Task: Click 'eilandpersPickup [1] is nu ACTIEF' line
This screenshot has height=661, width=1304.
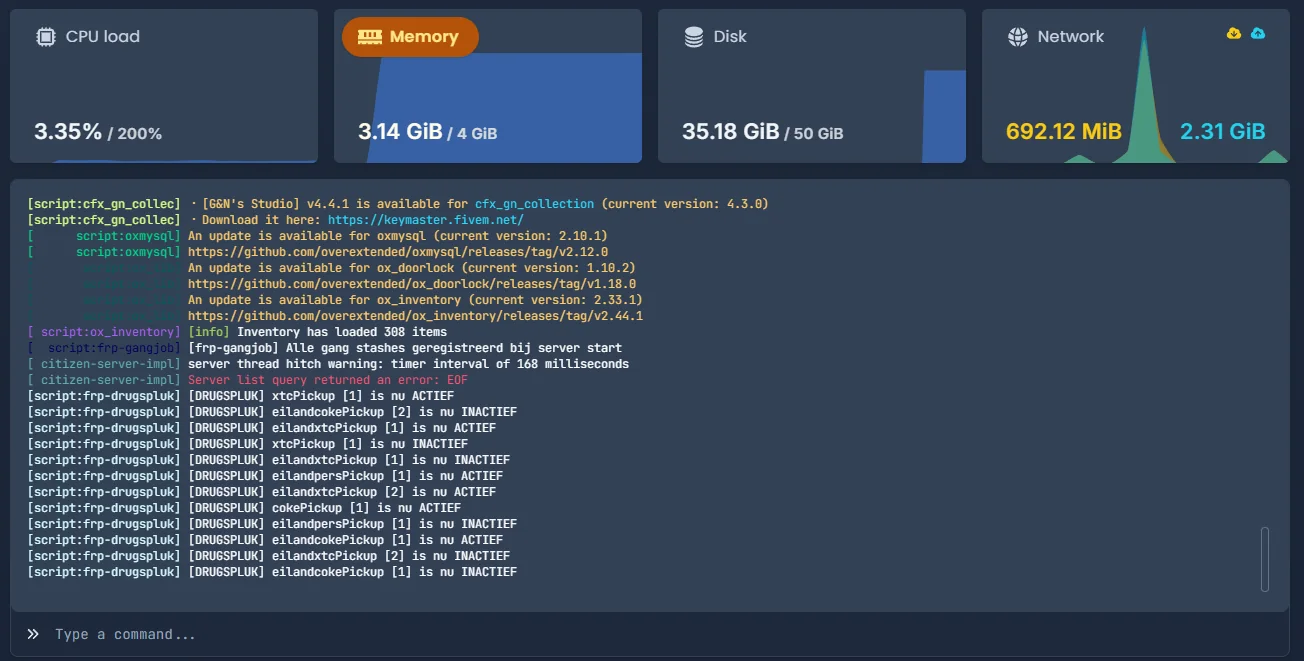Action: coord(345,476)
